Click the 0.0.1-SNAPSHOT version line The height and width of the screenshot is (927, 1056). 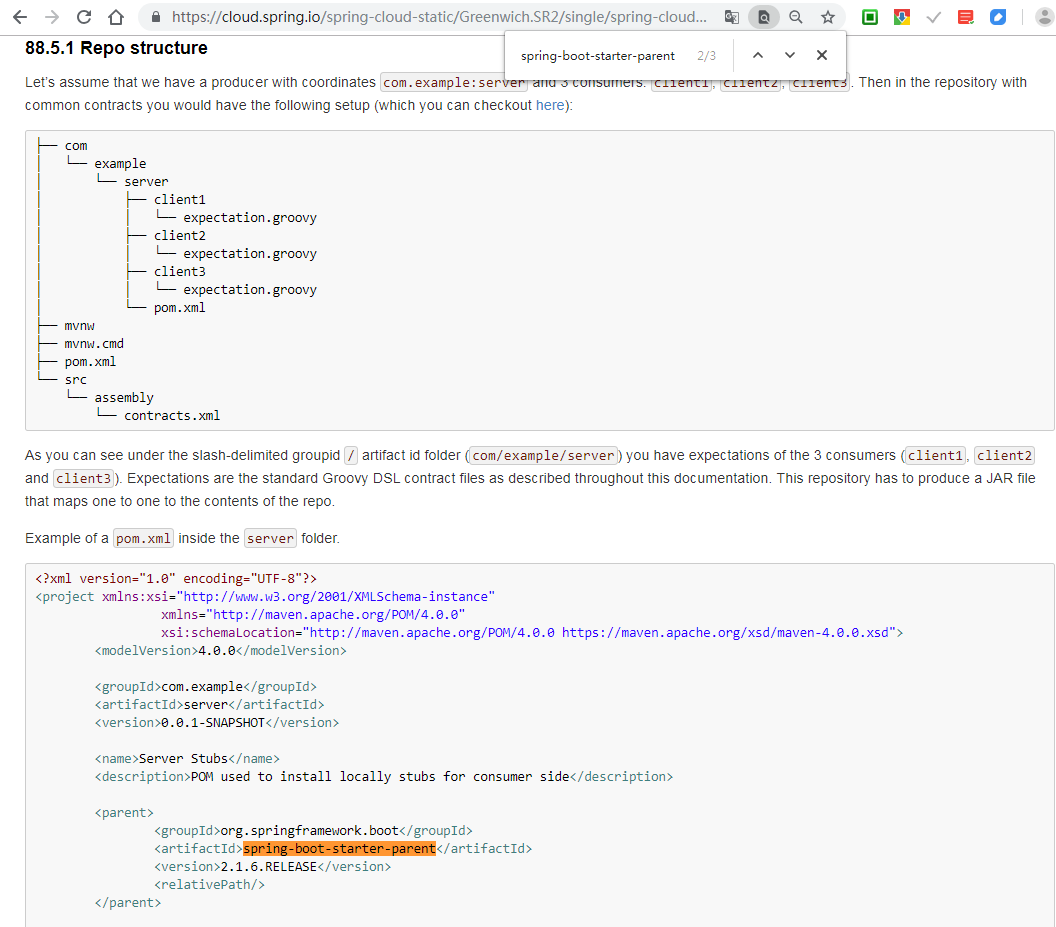tap(217, 723)
